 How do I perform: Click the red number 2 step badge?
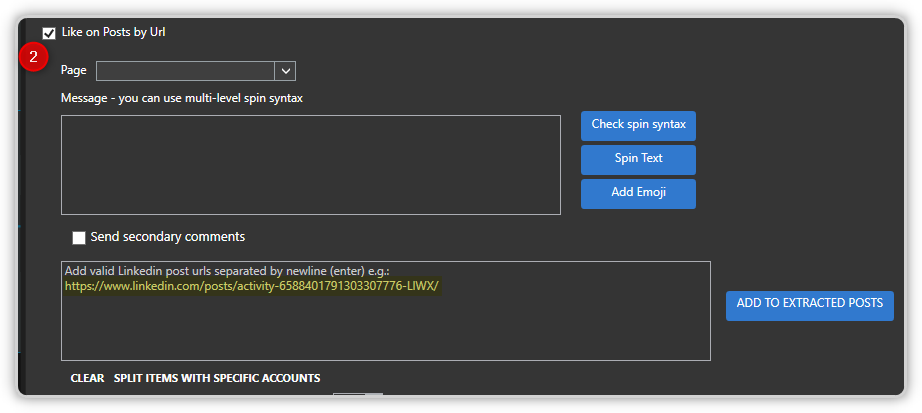(x=33, y=58)
